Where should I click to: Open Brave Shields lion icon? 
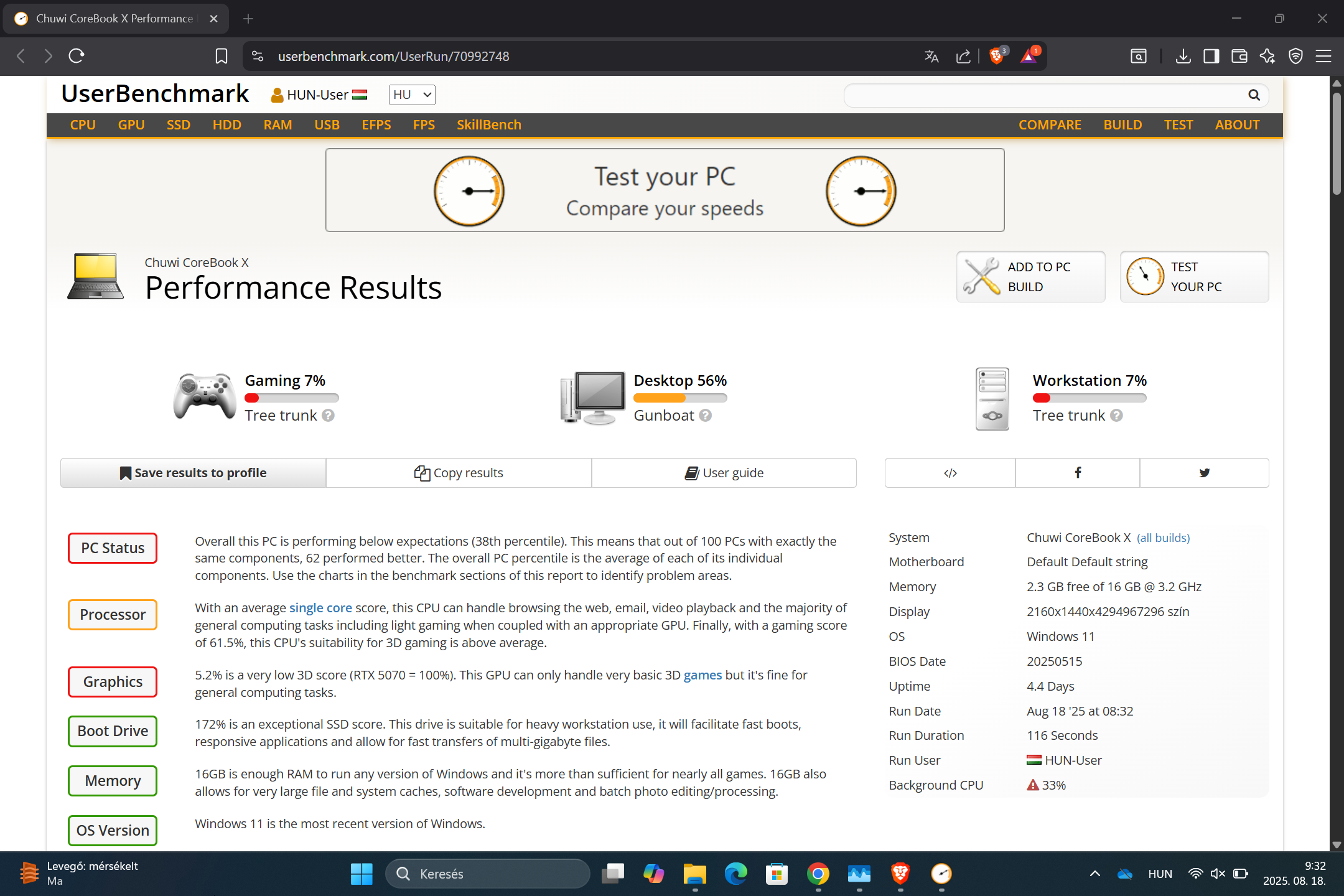pos(997,56)
